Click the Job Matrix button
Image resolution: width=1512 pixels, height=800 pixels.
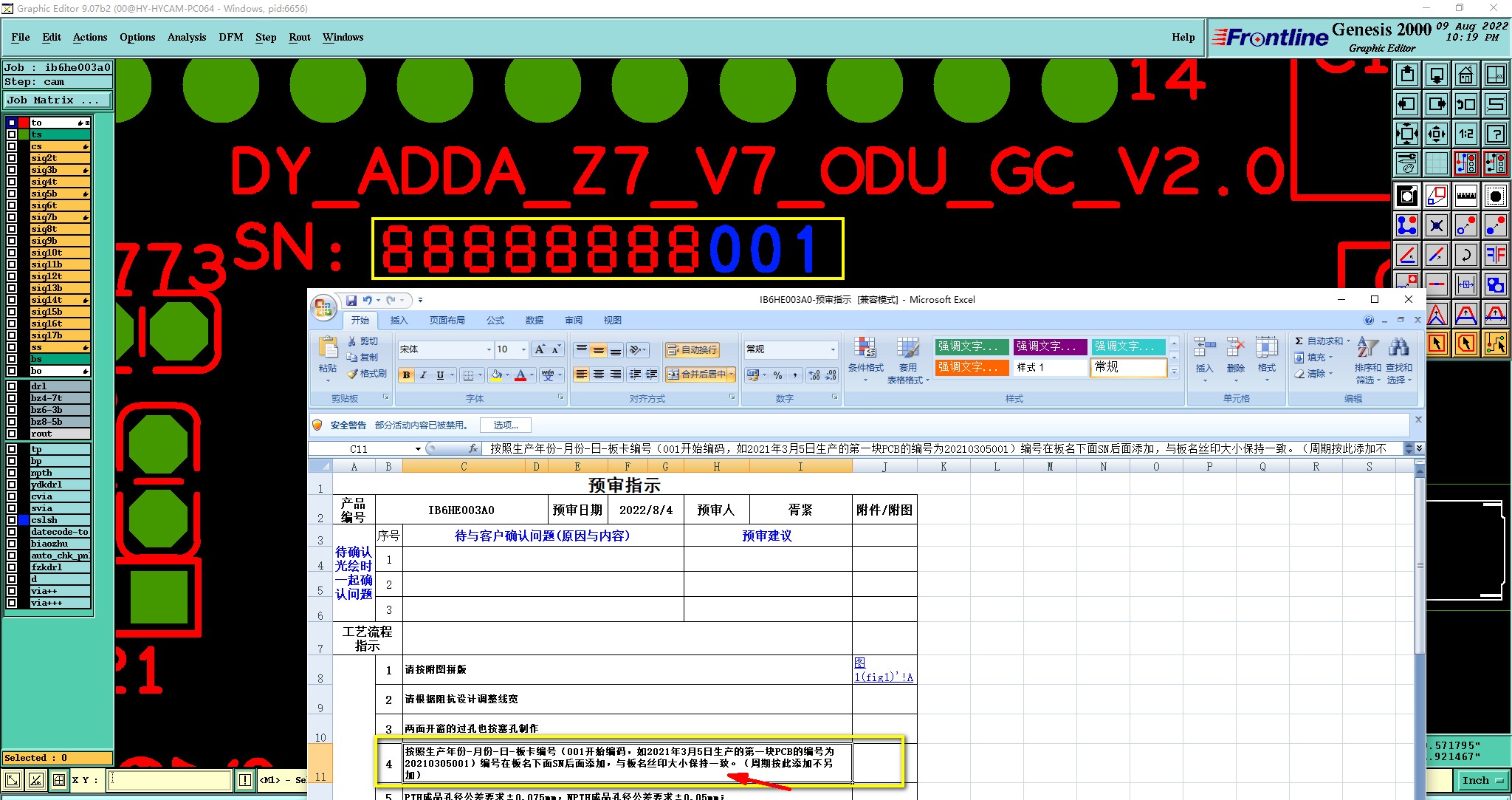(x=58, y=100)
